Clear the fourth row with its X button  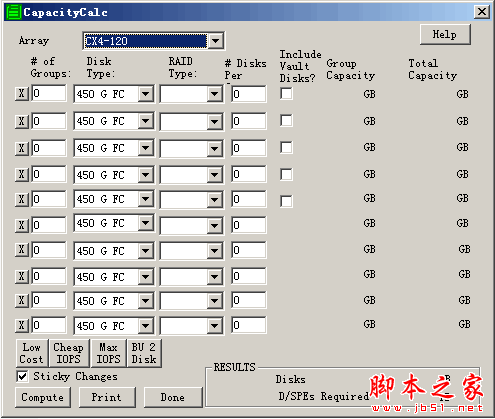click(x=22, y=174)
